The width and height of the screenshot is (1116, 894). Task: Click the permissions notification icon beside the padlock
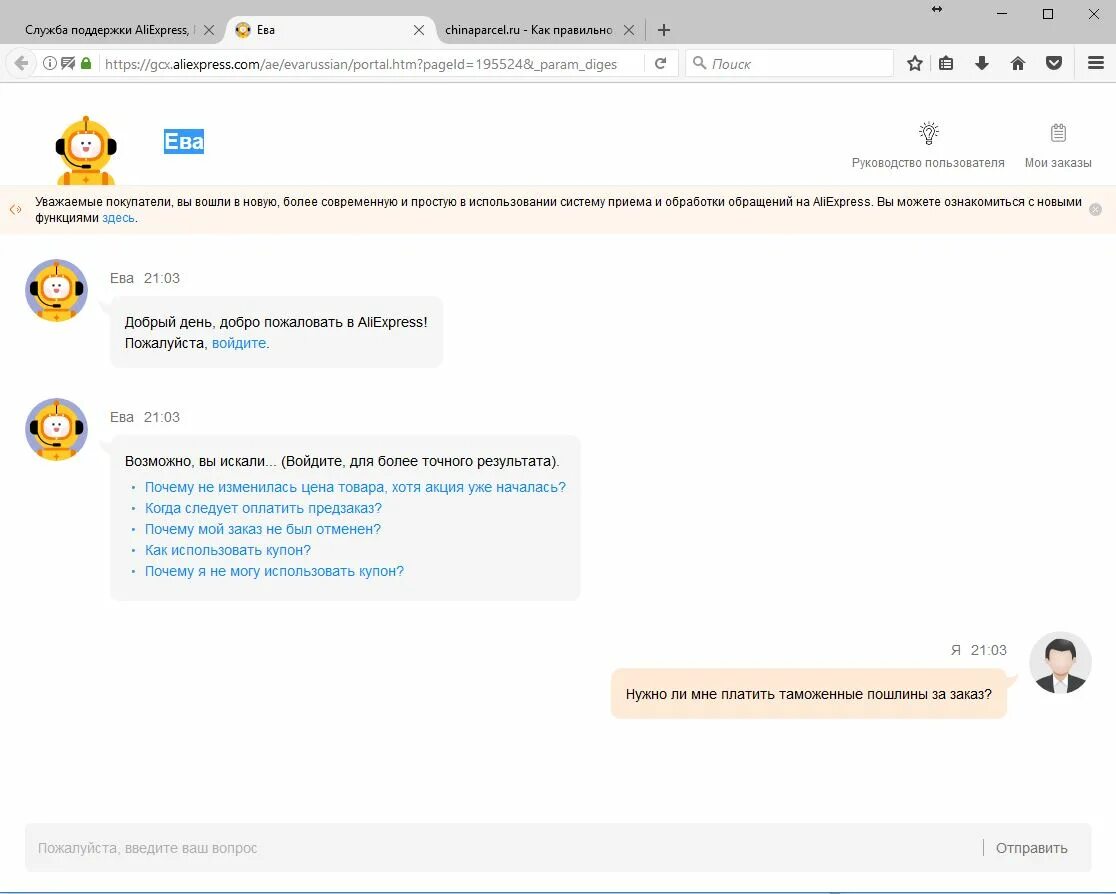[68, 63]
